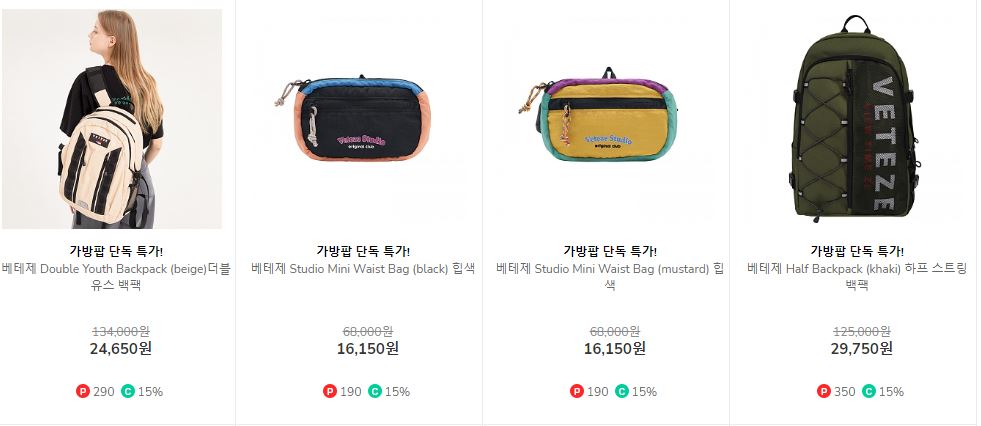This screenshot has height=426, width=981.
Task: Open the khaki Half Backpack product image
Action: (853, 119)
